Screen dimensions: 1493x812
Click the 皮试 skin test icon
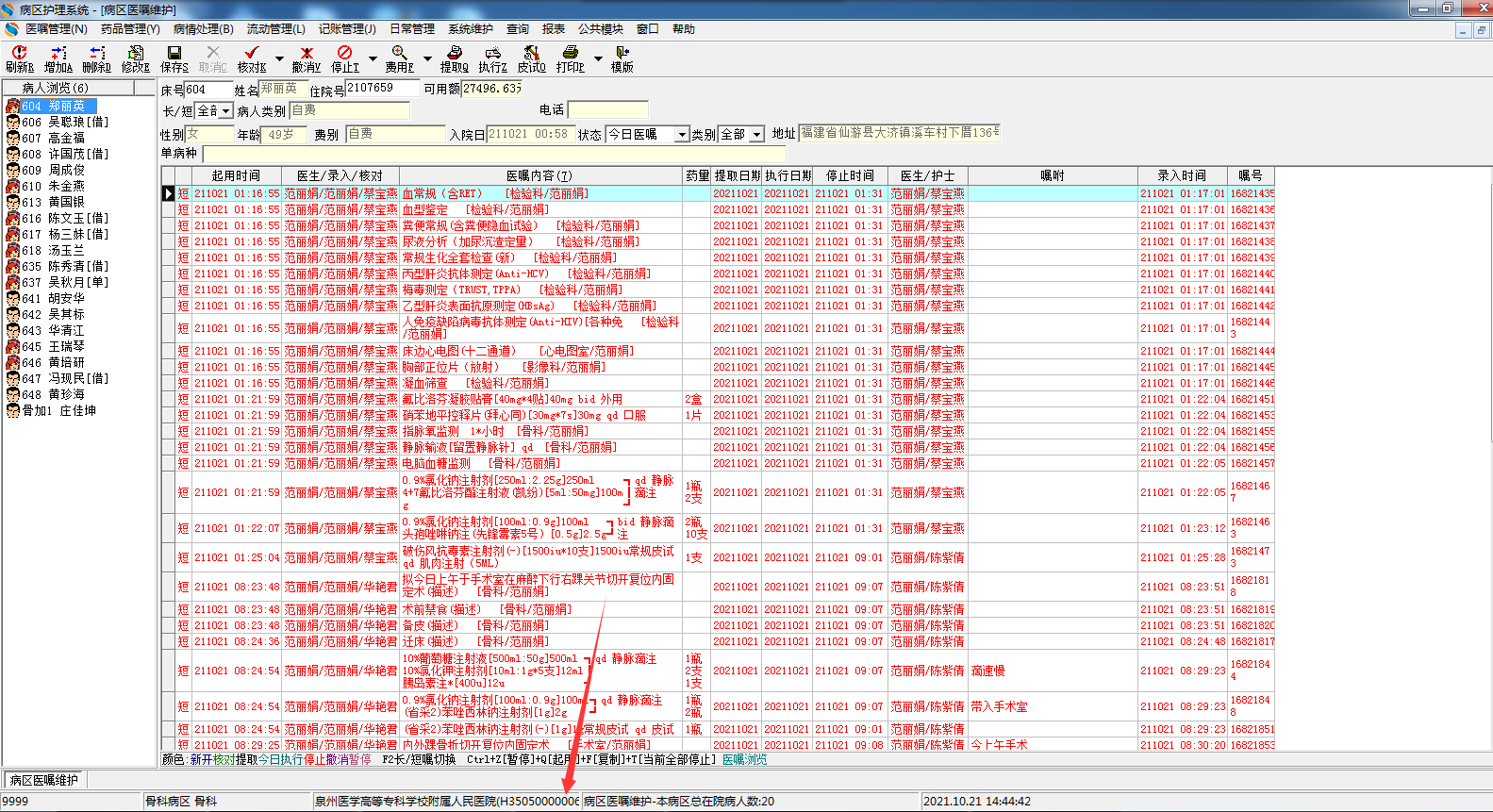point(532,58)
